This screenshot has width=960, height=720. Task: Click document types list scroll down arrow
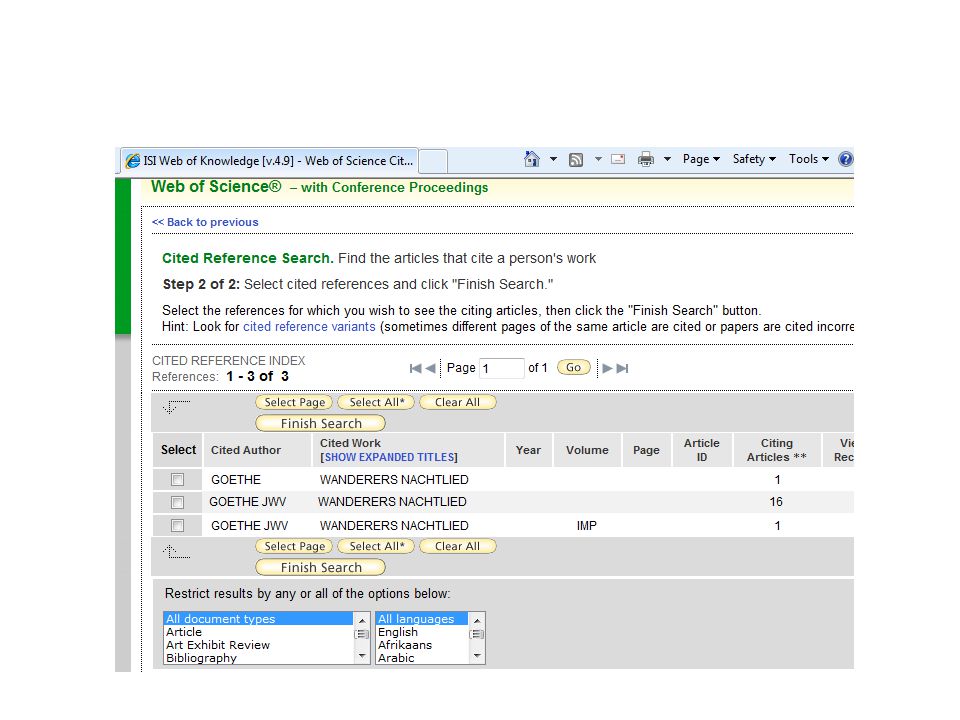click(362, 656)
